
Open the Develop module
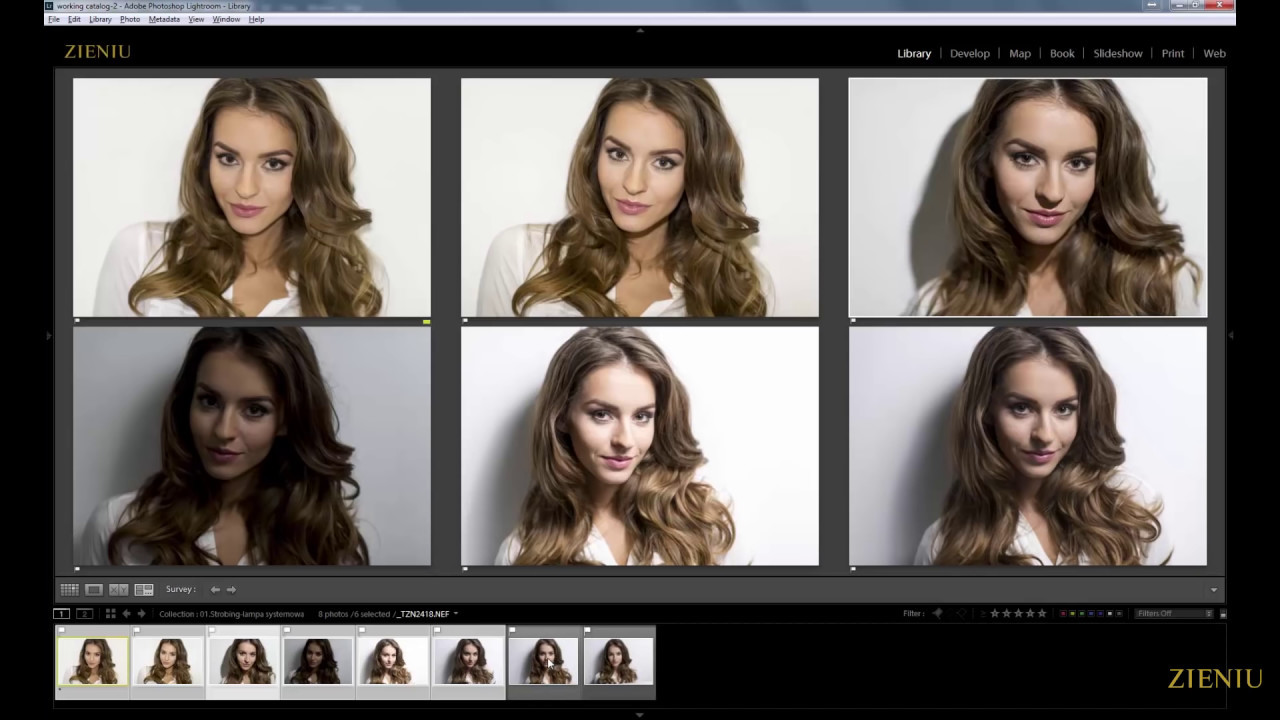coord(970,54)
